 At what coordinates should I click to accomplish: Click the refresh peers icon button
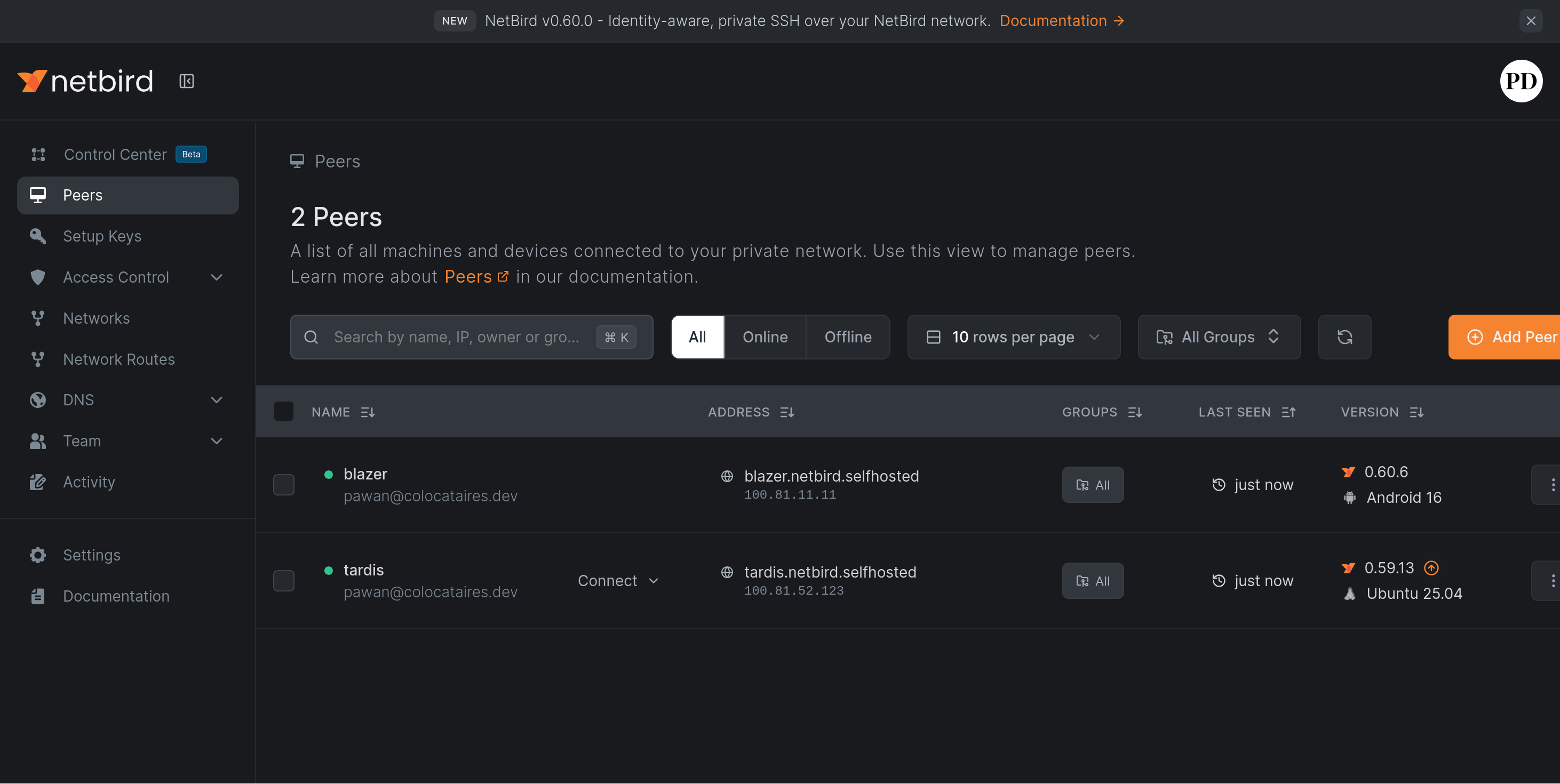pos(1344,337)
